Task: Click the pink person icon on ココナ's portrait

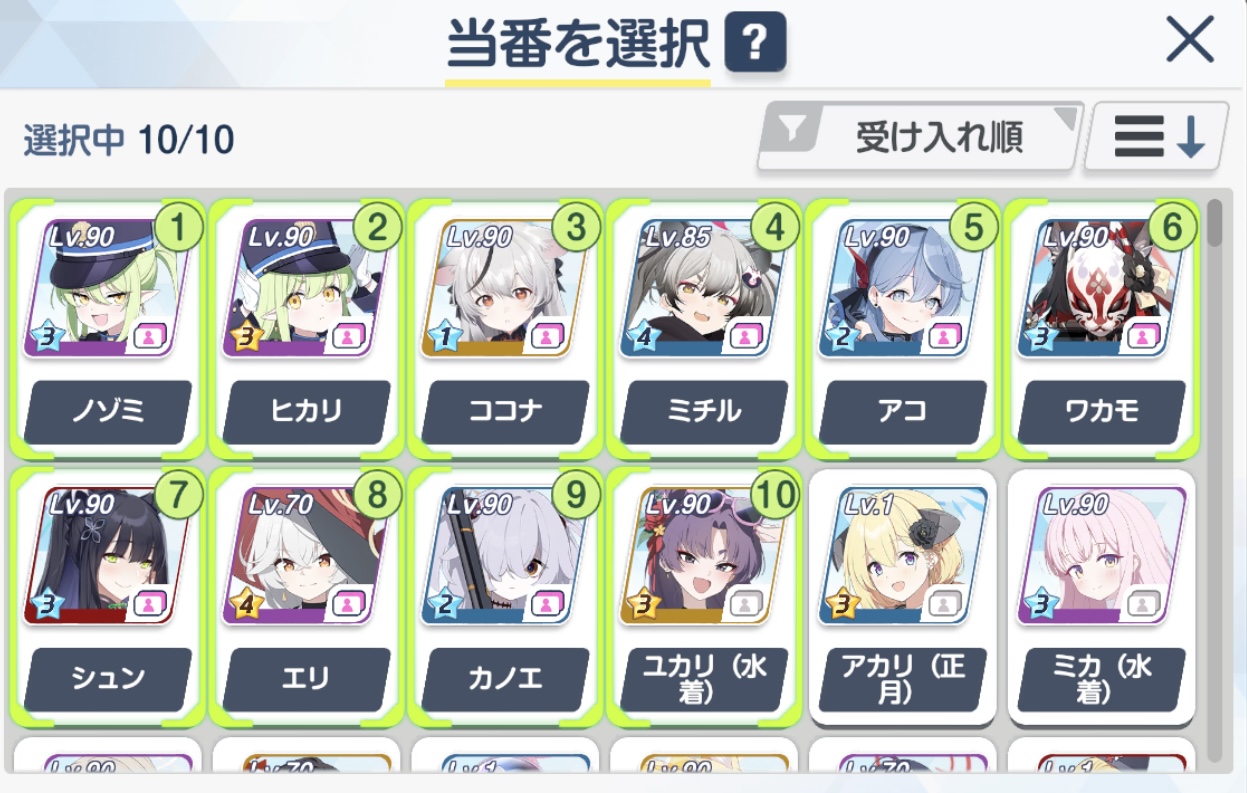Action: pos(546,337)
